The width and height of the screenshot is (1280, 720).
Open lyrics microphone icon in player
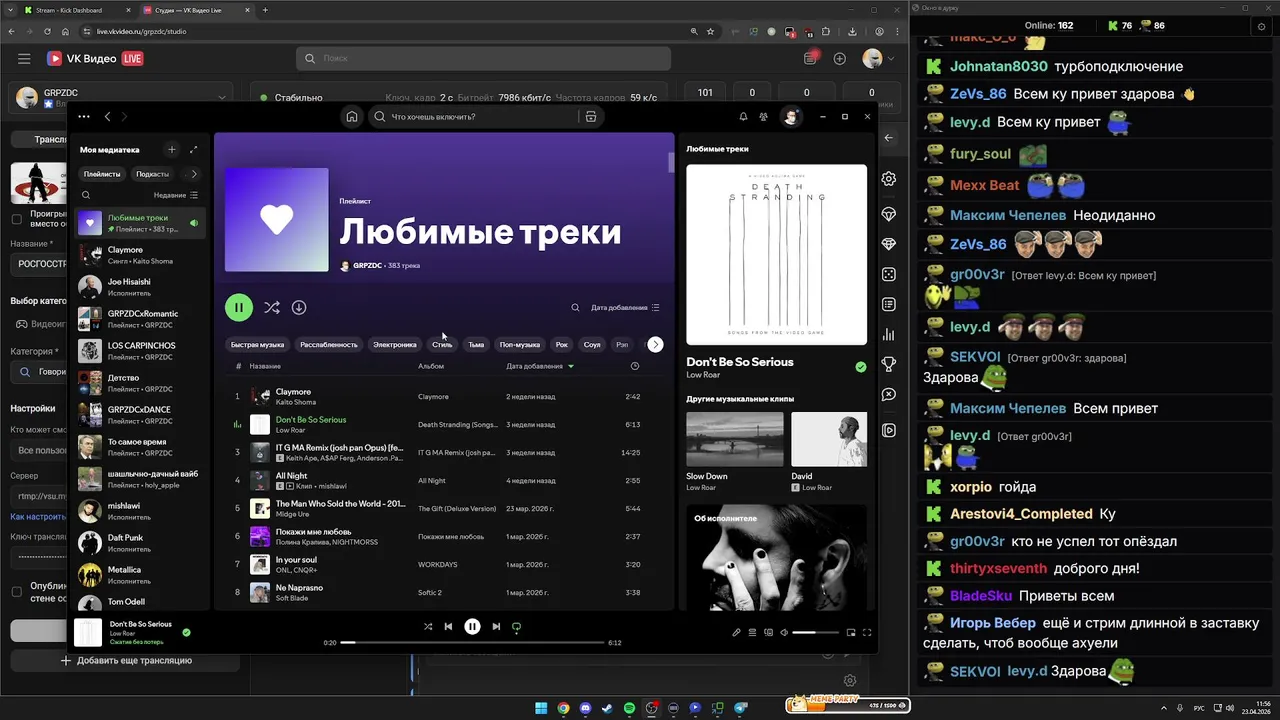(736, 632)
